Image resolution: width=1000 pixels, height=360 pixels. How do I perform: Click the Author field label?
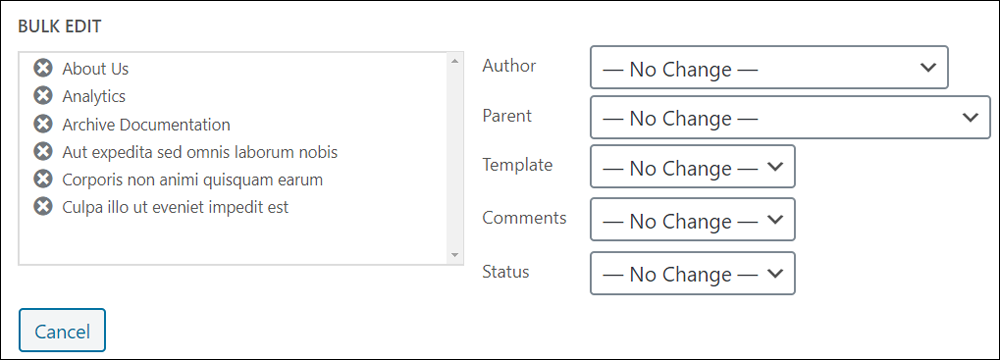point(510,66)
